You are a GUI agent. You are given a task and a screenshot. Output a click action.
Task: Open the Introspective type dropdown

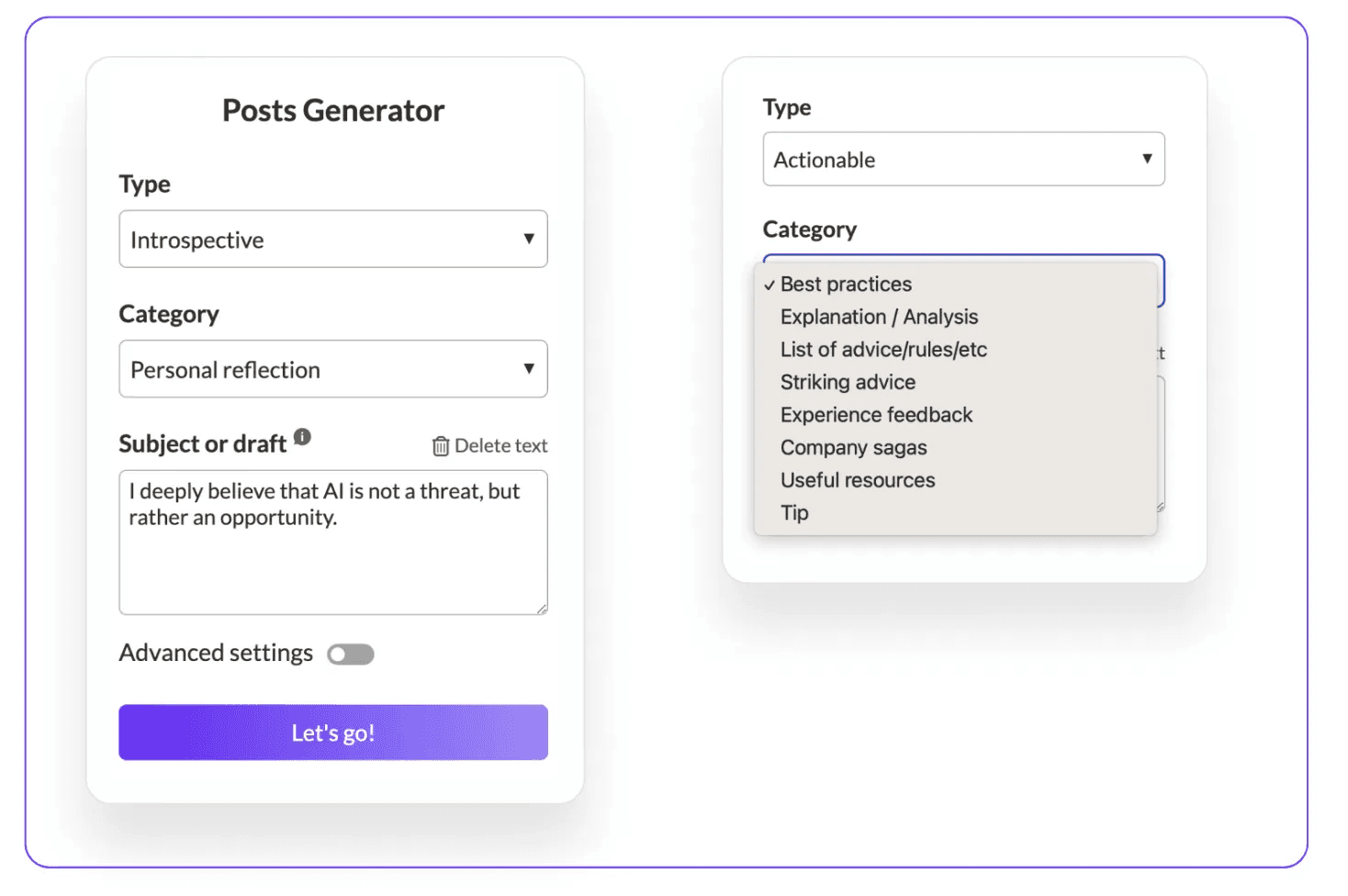pos(333,240)
